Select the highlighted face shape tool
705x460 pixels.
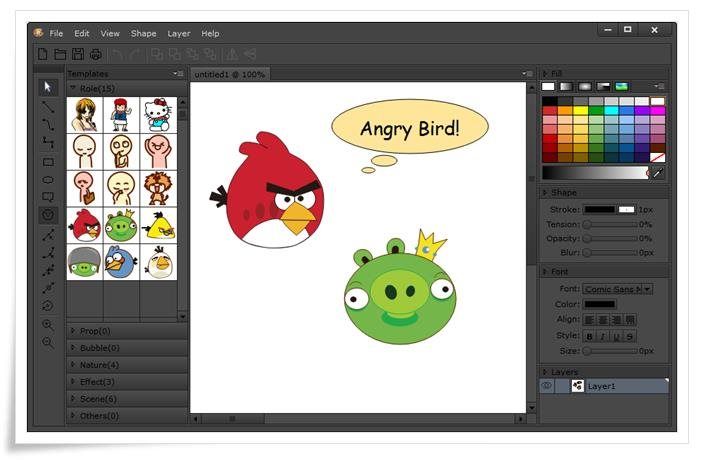click(x=48, y=215)
